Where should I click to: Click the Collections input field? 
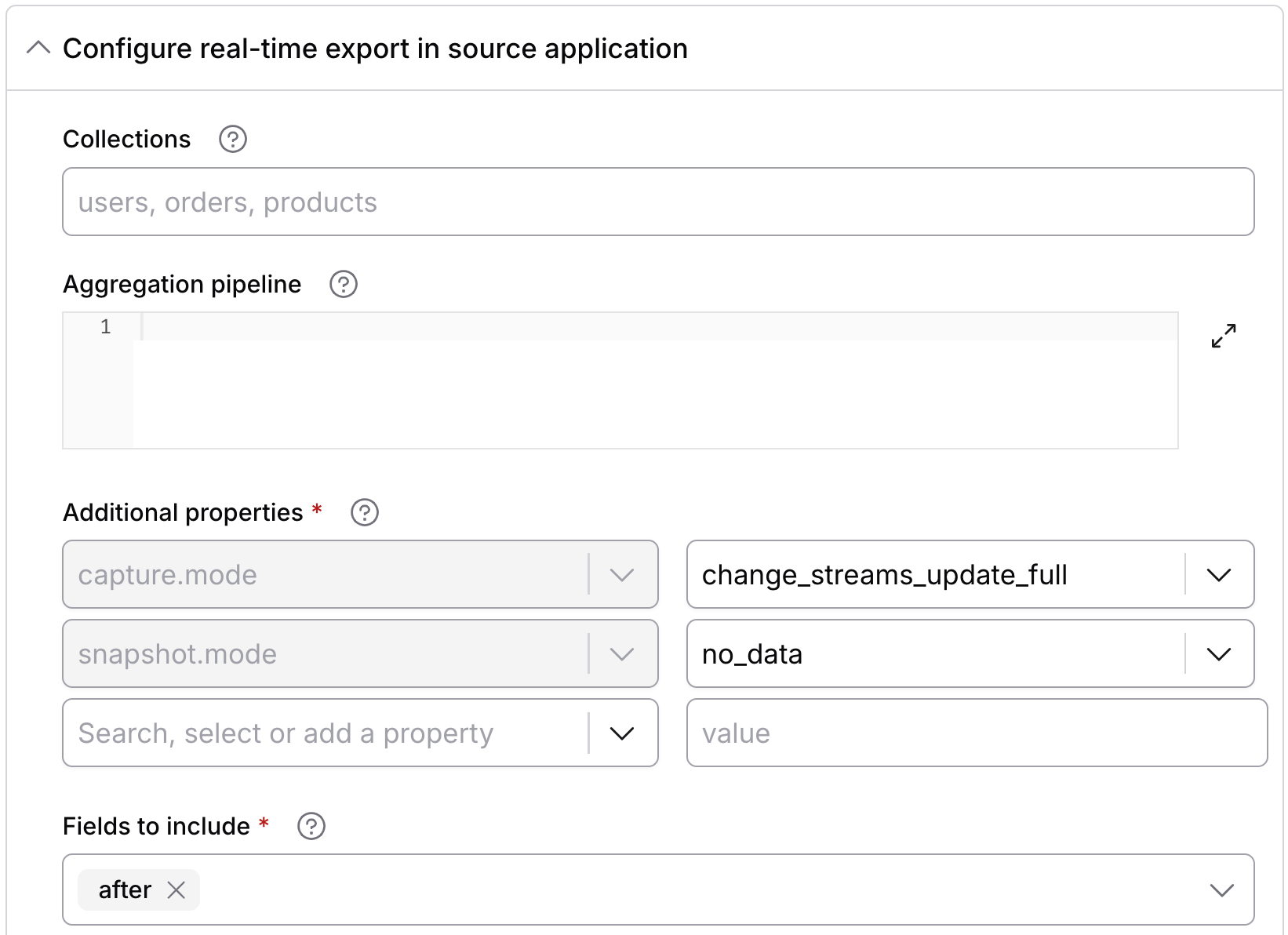[x=658, y=202]
